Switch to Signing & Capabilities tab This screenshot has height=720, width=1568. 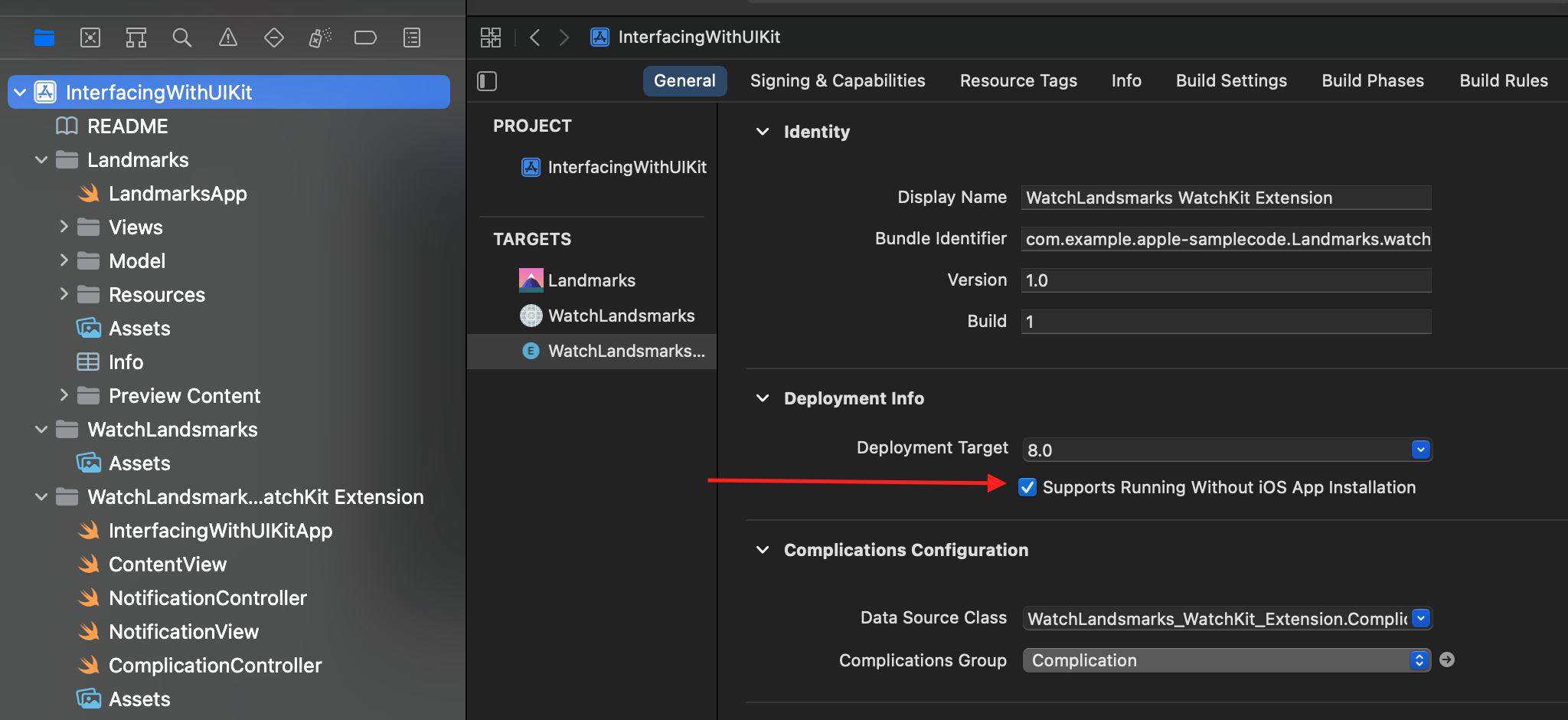pyautogui.click(x=838, y=81)
